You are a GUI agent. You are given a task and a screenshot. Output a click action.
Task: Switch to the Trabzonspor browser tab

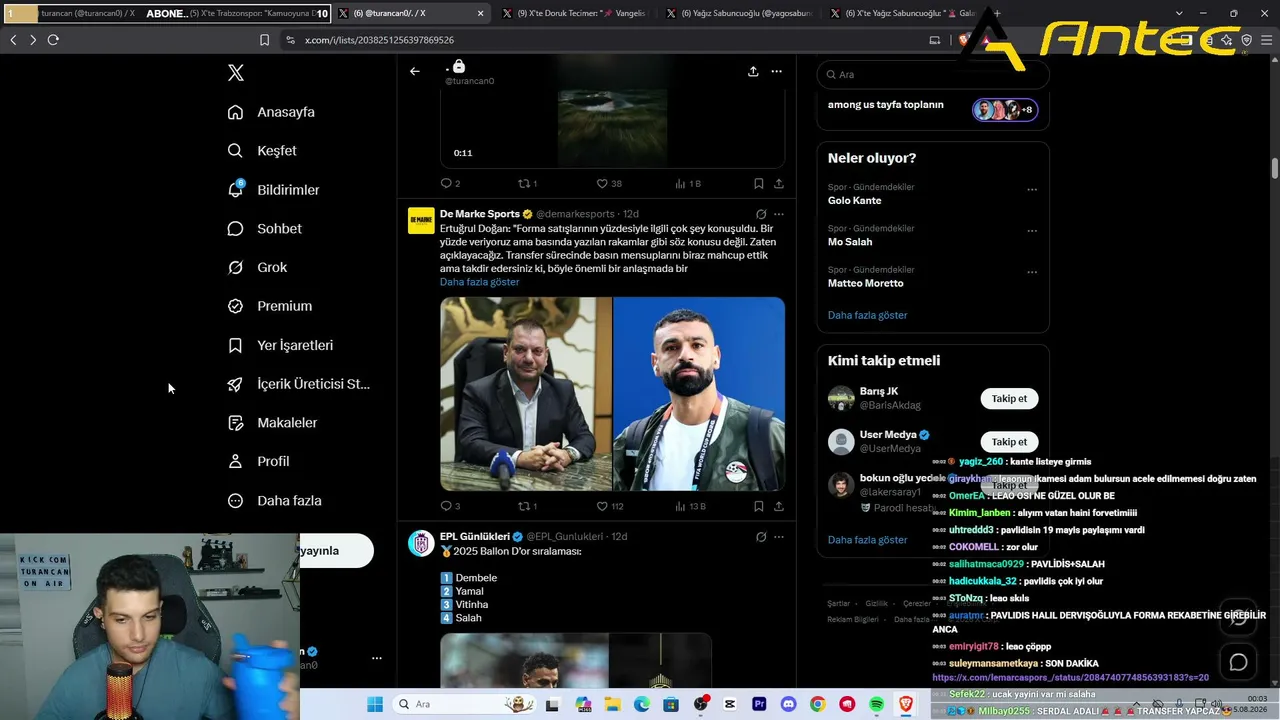253,14
